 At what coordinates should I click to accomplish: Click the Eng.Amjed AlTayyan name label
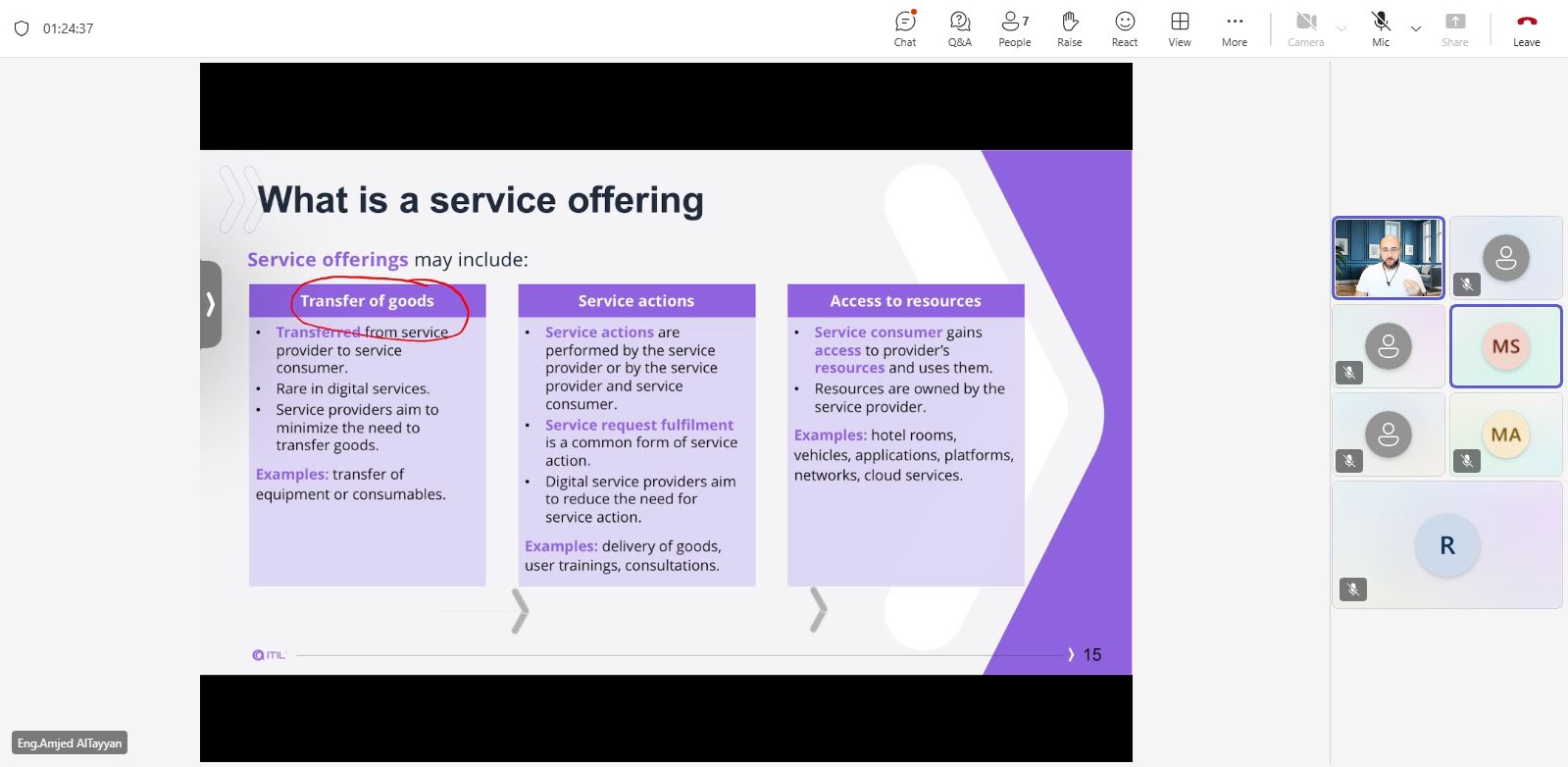click(x=70, y=743)
